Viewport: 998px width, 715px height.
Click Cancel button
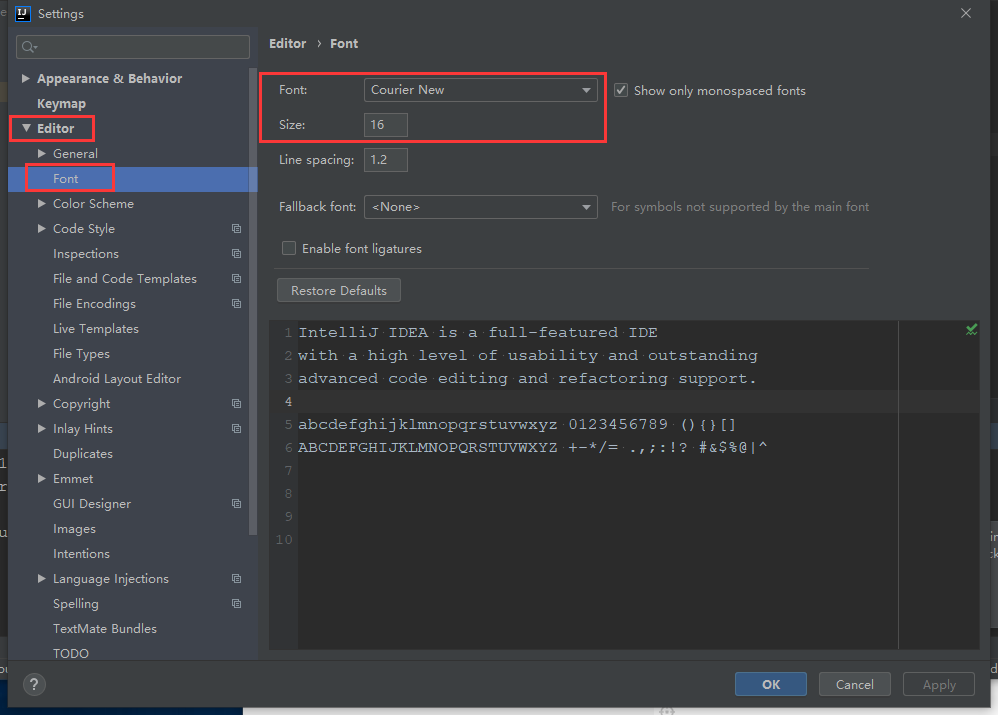(854, 684)
